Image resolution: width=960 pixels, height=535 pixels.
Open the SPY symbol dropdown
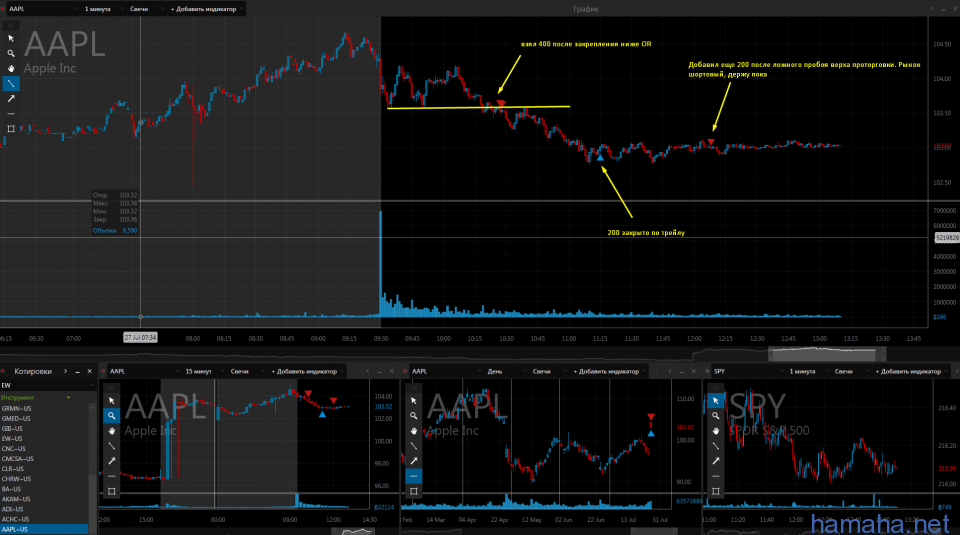(747, 371)
